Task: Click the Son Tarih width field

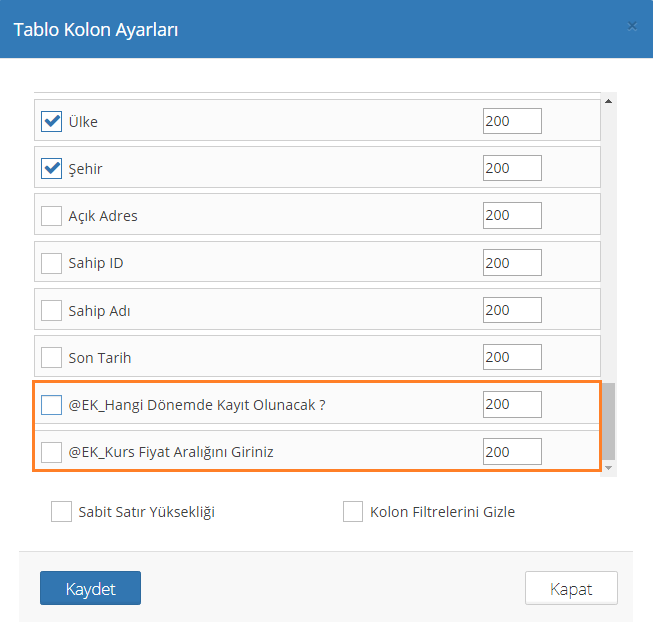Action: point(511,357)
